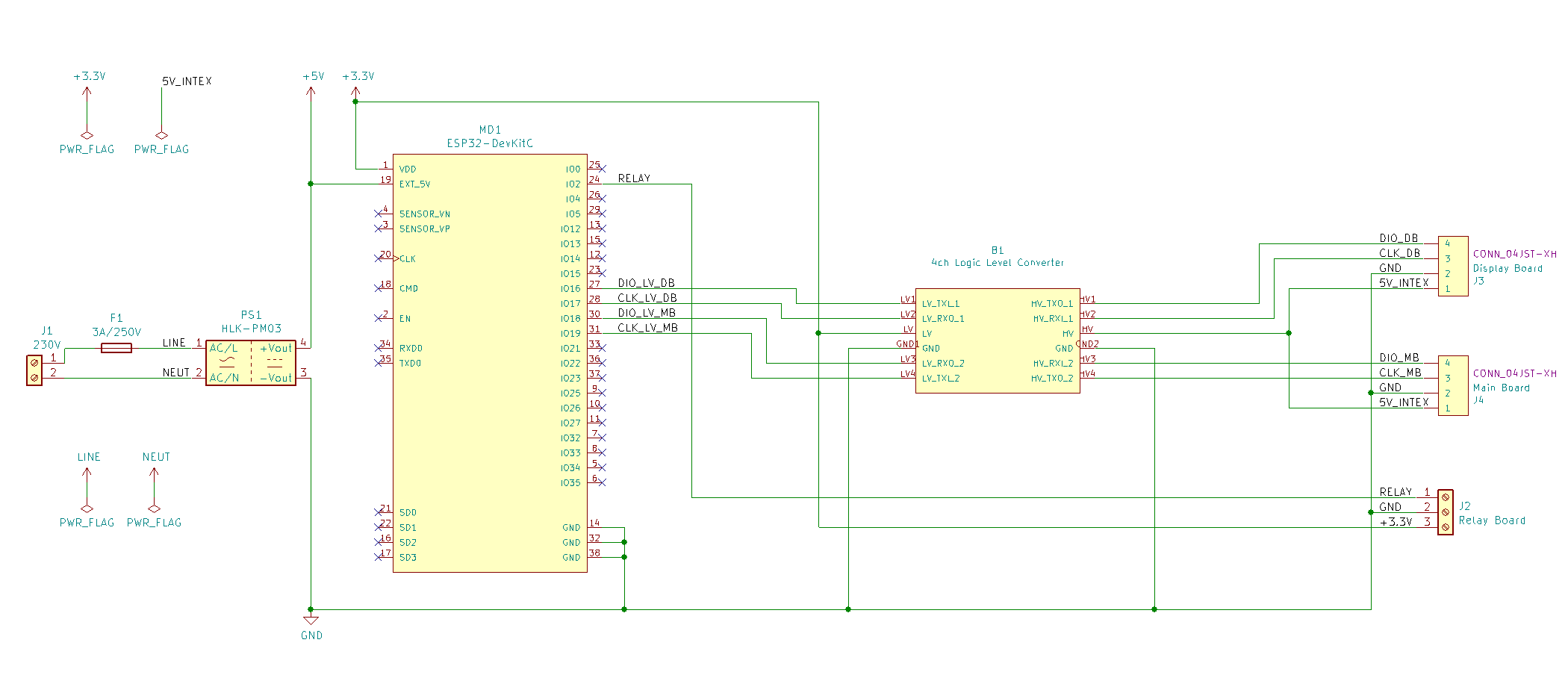Click the MD1 reference label
This screenshot has height=678, width=1568.
(490, 130)
